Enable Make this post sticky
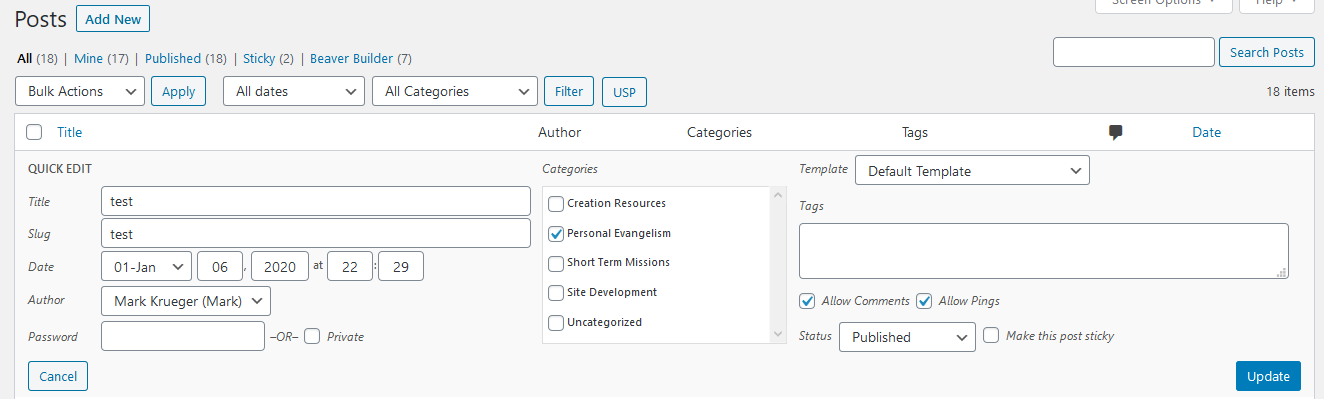The image size is (1324, 399). point(991,336)
